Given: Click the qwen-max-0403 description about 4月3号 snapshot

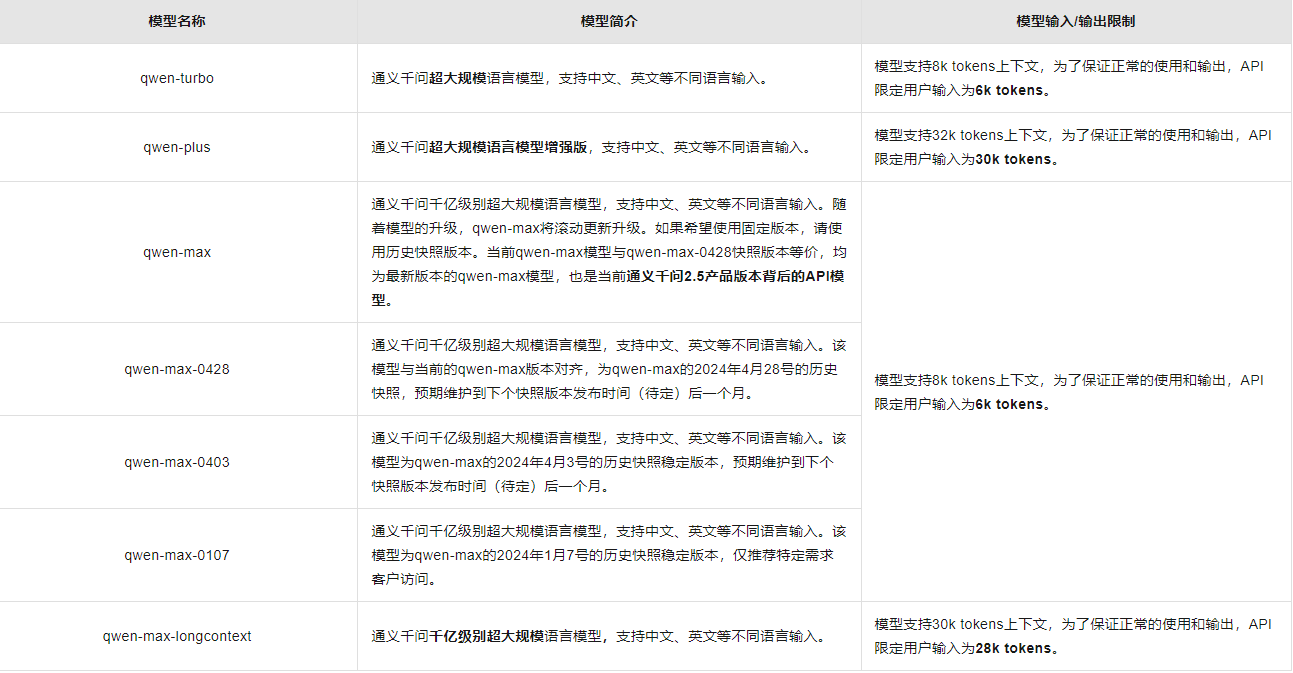Looking at the screenshot, I should coord(609,462).
